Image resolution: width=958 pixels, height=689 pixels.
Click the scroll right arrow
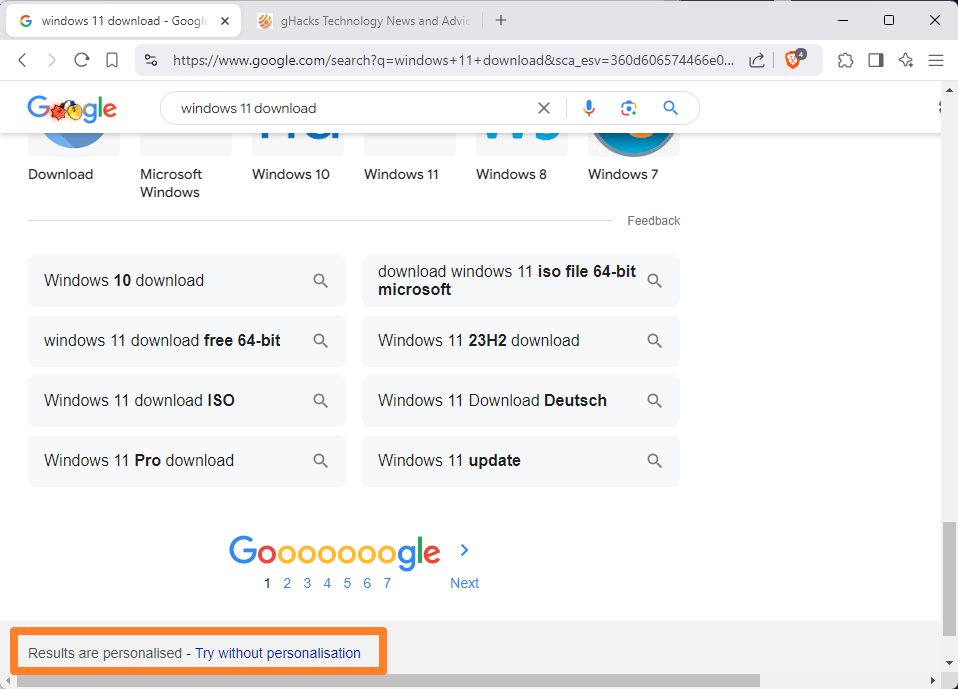click(932, 680)
